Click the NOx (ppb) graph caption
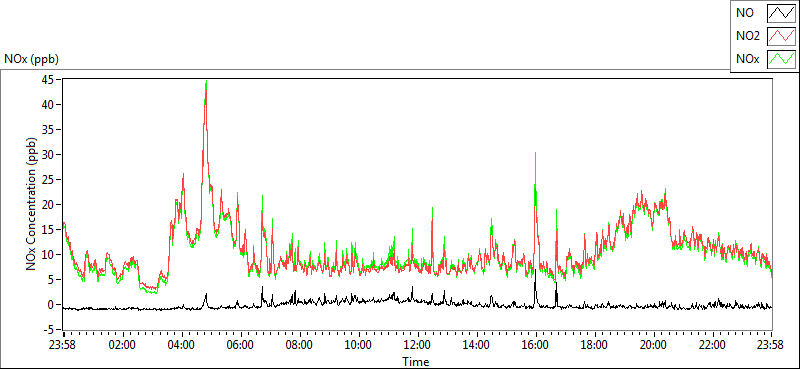Screen dimensions: 800x369 [x=32, y=59]
